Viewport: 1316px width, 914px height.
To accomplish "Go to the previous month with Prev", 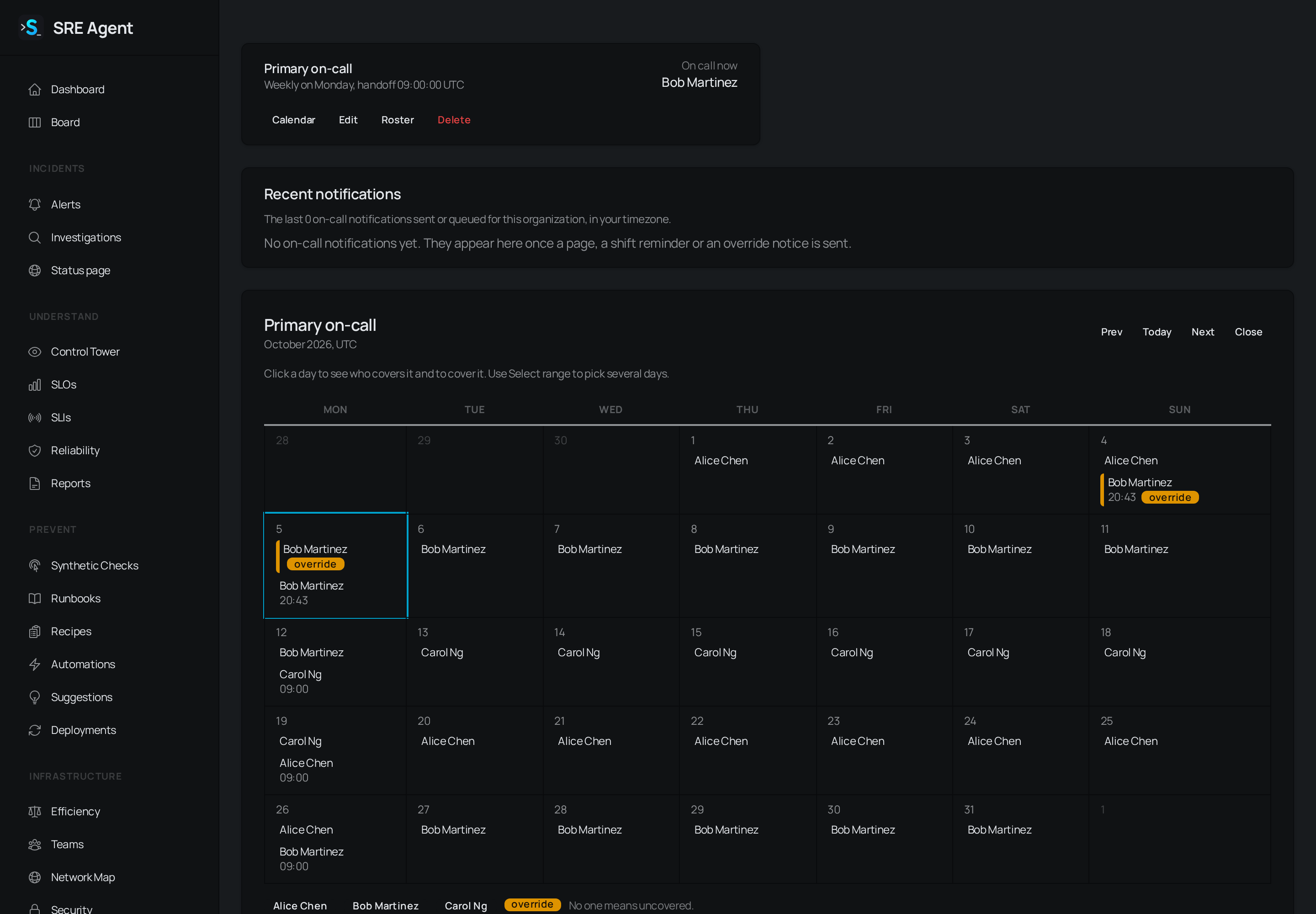I will pos(1112,332).
